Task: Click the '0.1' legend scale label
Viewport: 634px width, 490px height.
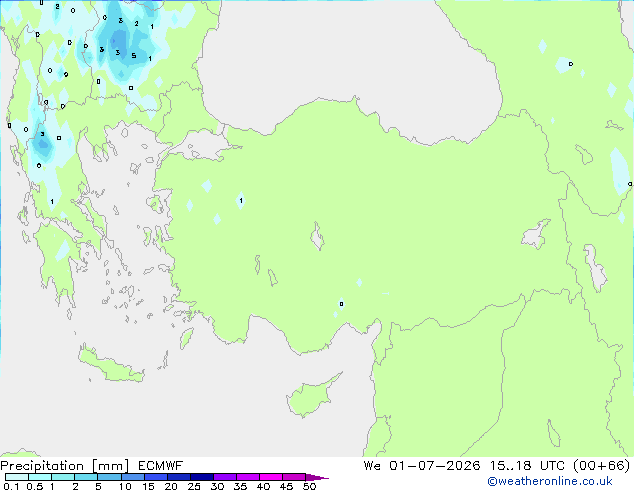Action: coord(11,486)
